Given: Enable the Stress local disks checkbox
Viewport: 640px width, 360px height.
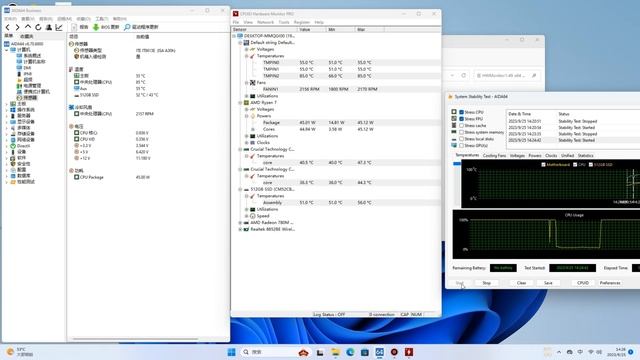Looking at the screenshot, I should tap(462, 139).
